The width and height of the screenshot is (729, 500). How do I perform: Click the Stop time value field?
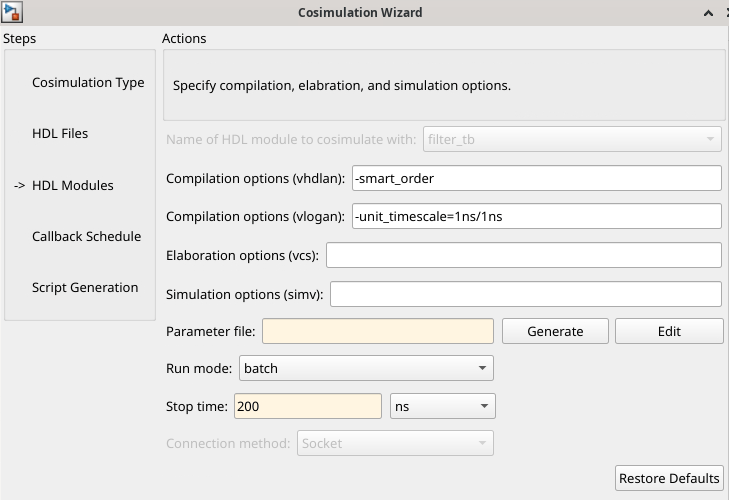click(308, 407)
